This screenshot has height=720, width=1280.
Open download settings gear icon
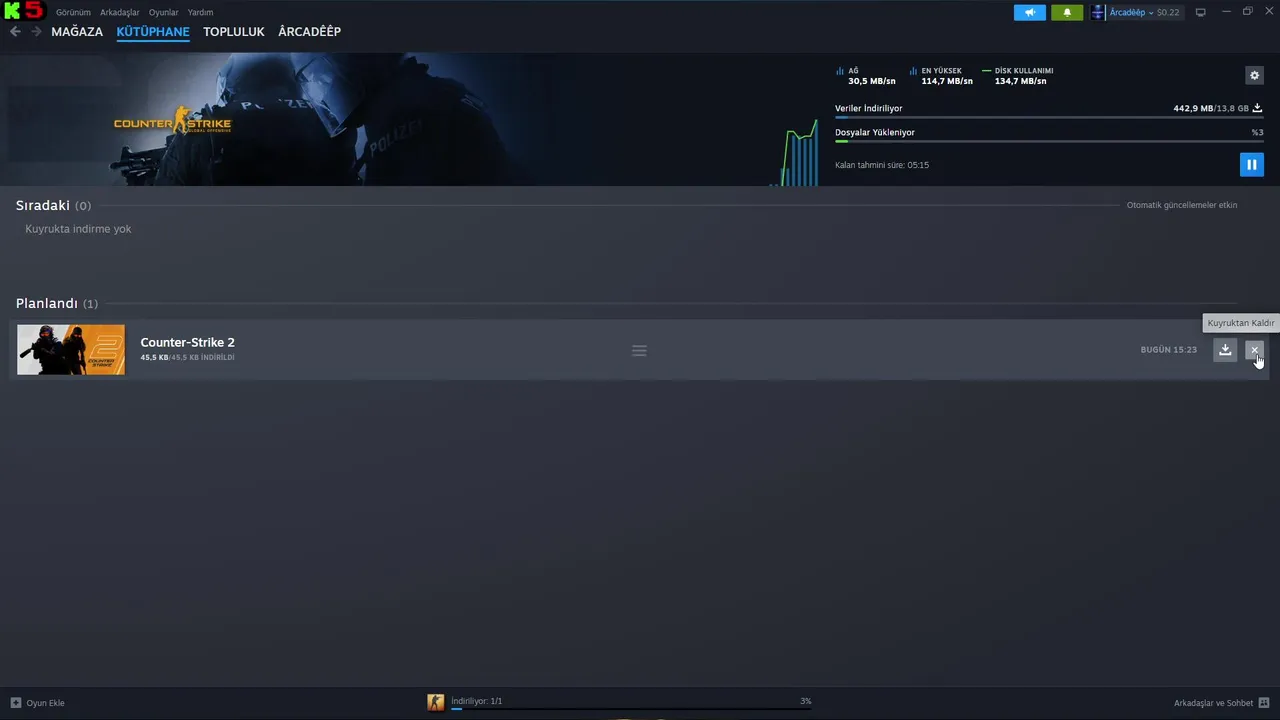[1254, 75]
